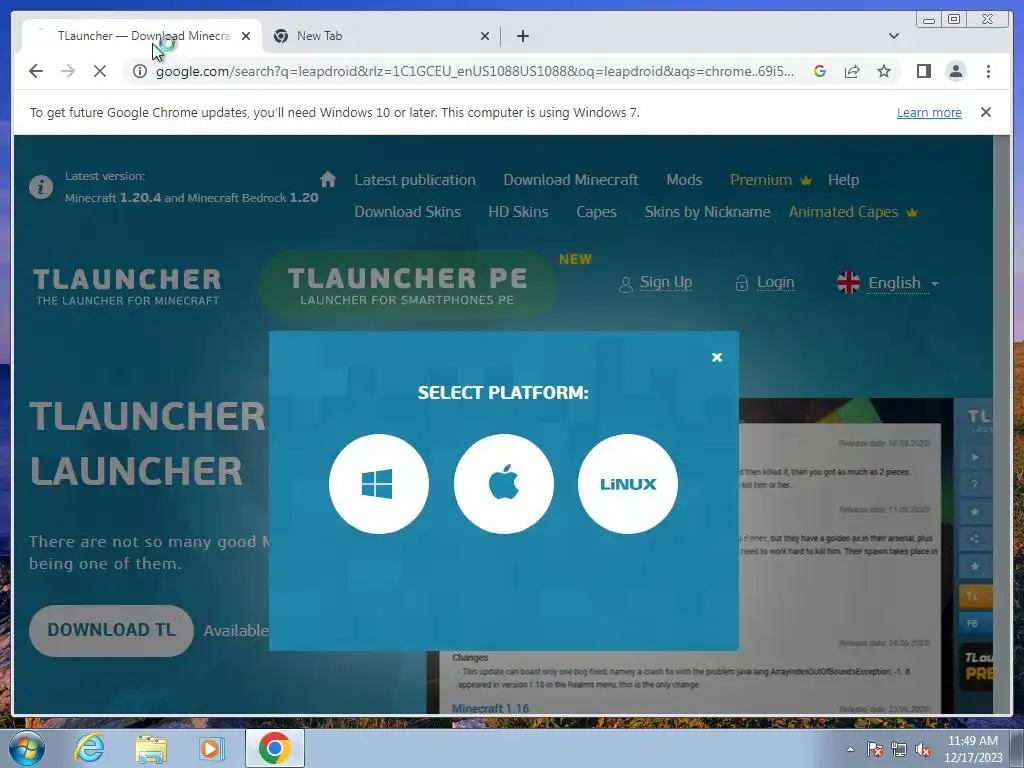Viewport: 1024px width, 768px height.
Task: Close the Select Platform dialog
Action: pos(717,357)
